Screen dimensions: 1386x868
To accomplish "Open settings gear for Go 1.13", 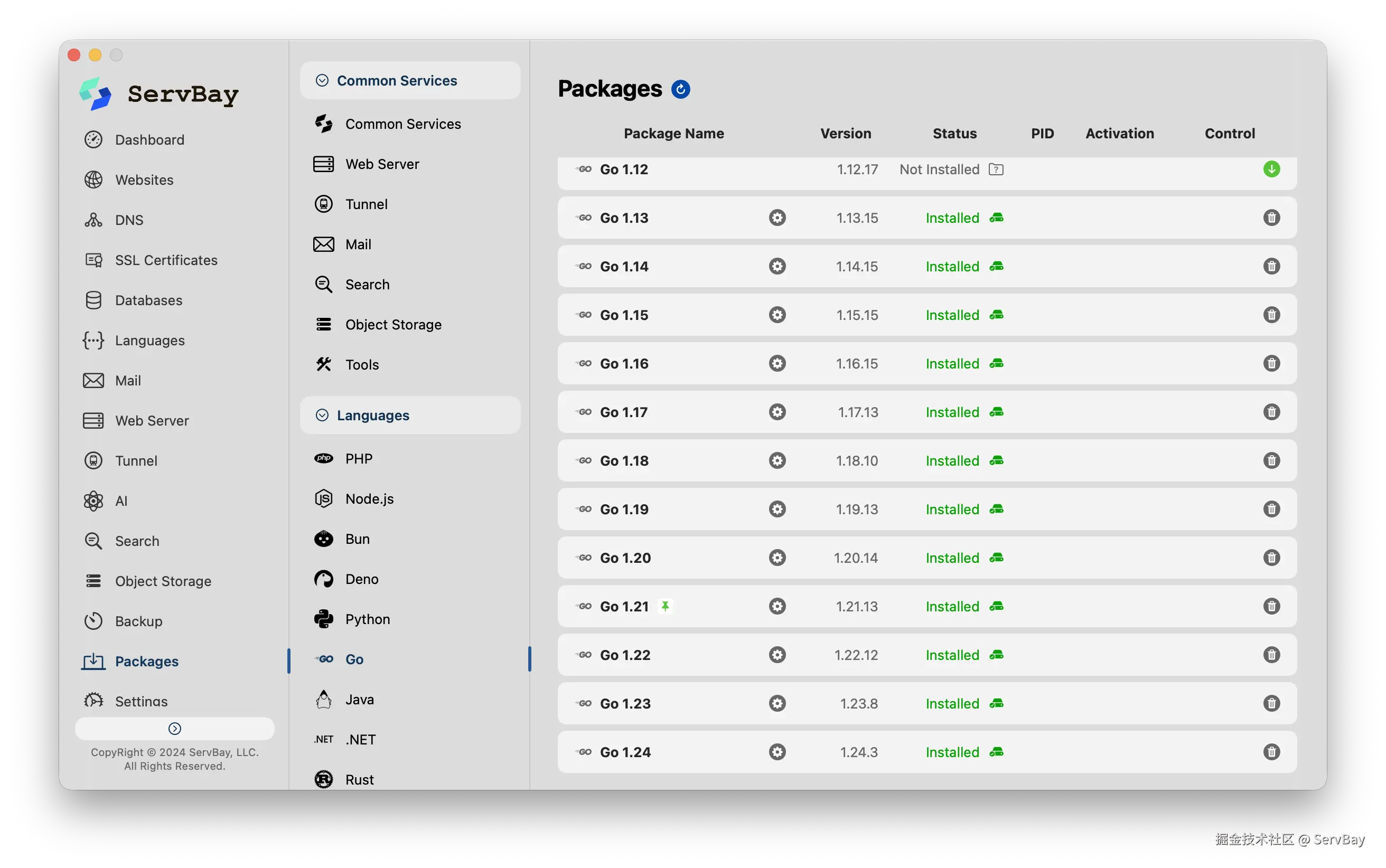I will coord(777,218).
